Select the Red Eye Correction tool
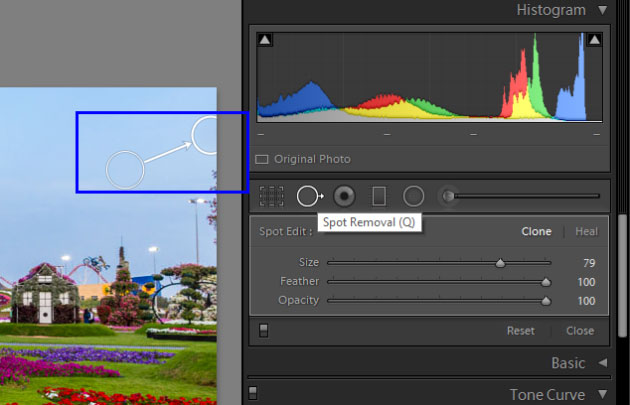Screen dimensions: 630x405 click(x=344, y=196)
